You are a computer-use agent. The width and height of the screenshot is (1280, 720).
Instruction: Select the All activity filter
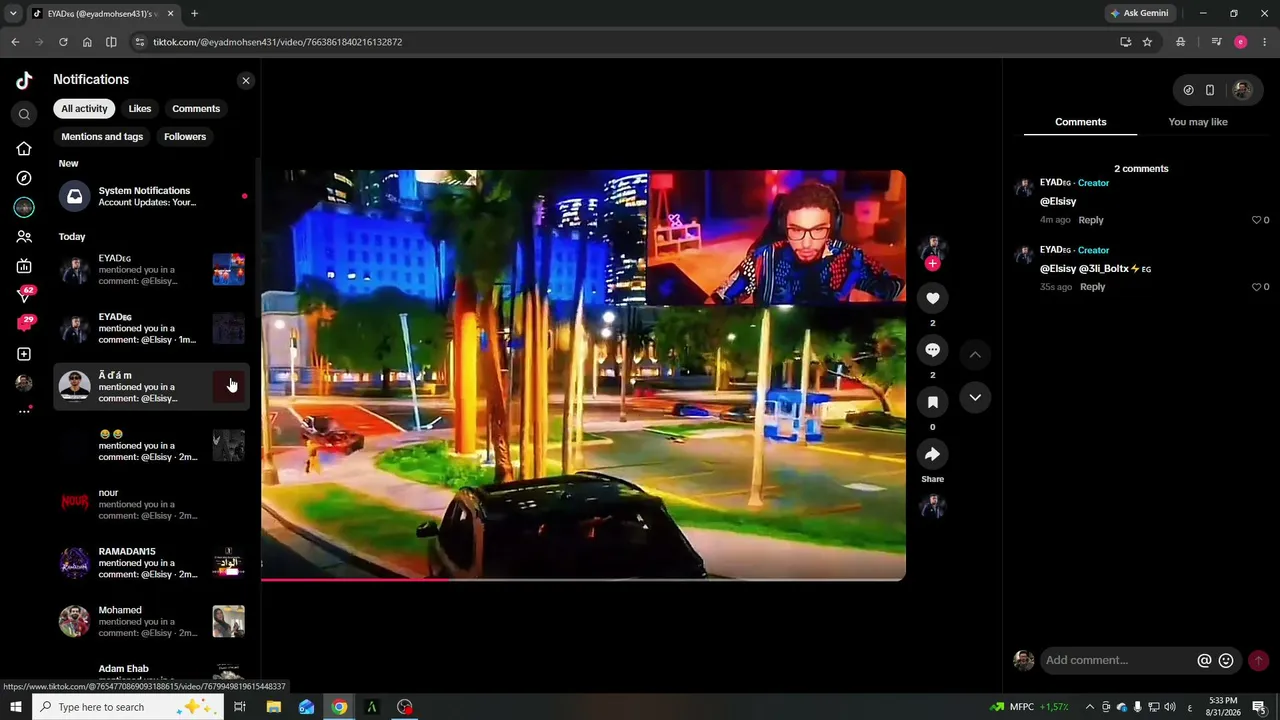(x=84, y=109)
